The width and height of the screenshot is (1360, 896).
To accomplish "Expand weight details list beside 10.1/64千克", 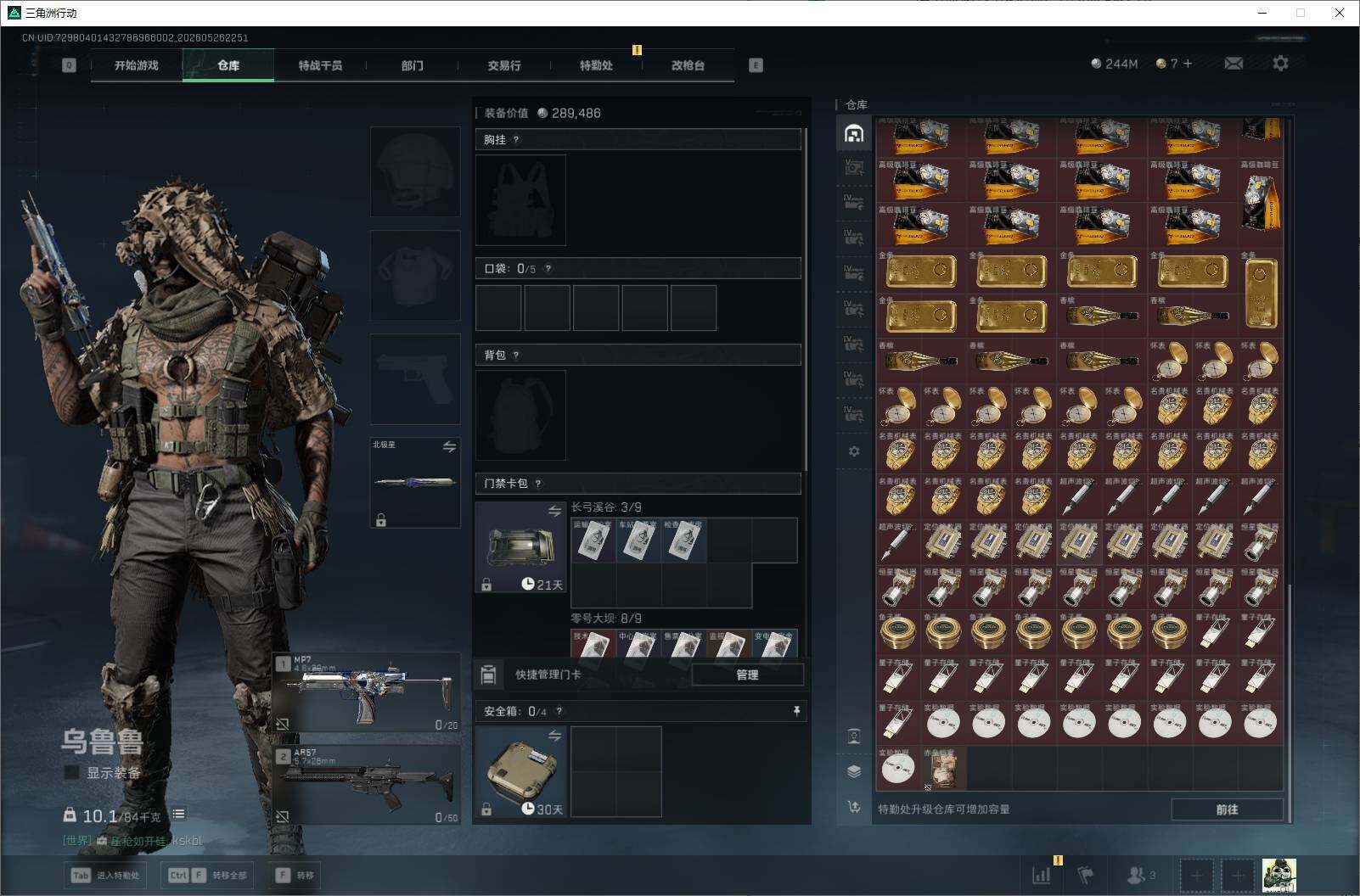I will click(178, 815).
